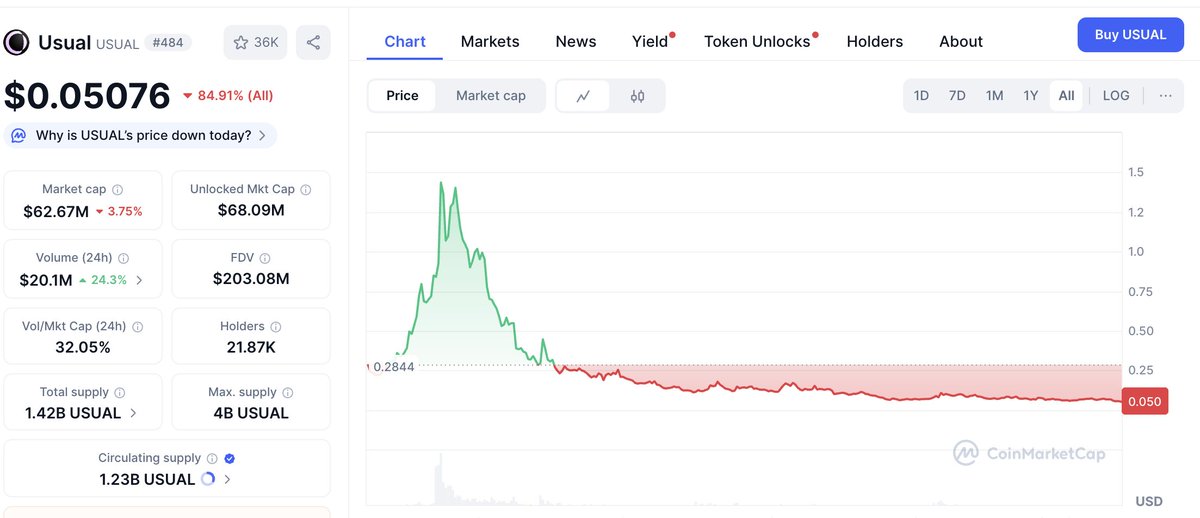Click the Buy USUAL button

(1130, 35)
